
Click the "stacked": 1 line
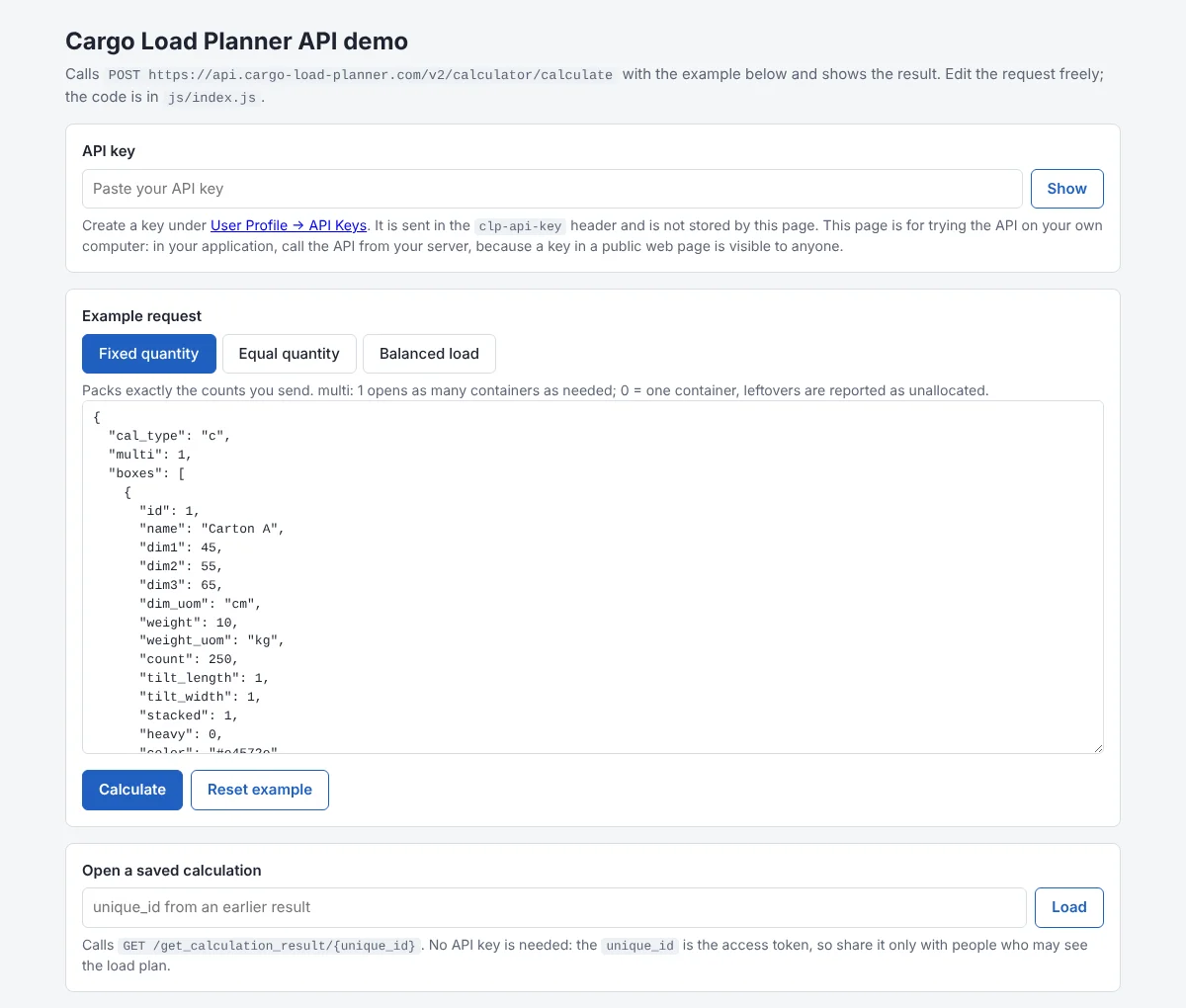189,715
